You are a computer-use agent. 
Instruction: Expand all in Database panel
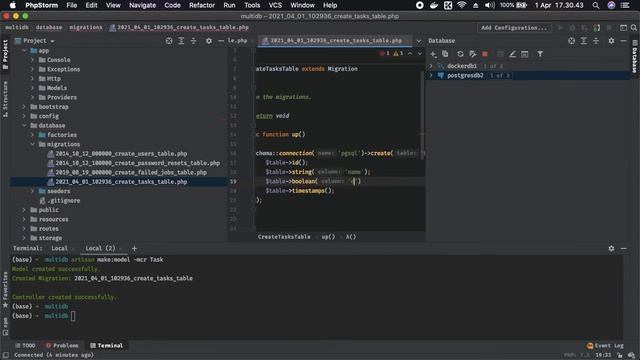(x=584, y=41)
